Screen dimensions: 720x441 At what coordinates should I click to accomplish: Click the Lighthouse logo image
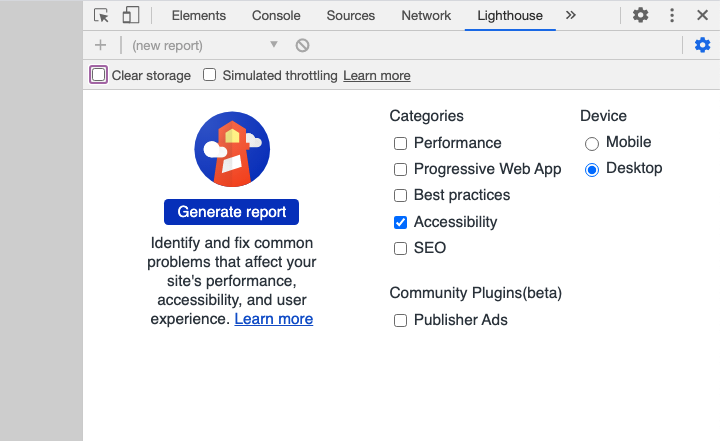point(232,149)
